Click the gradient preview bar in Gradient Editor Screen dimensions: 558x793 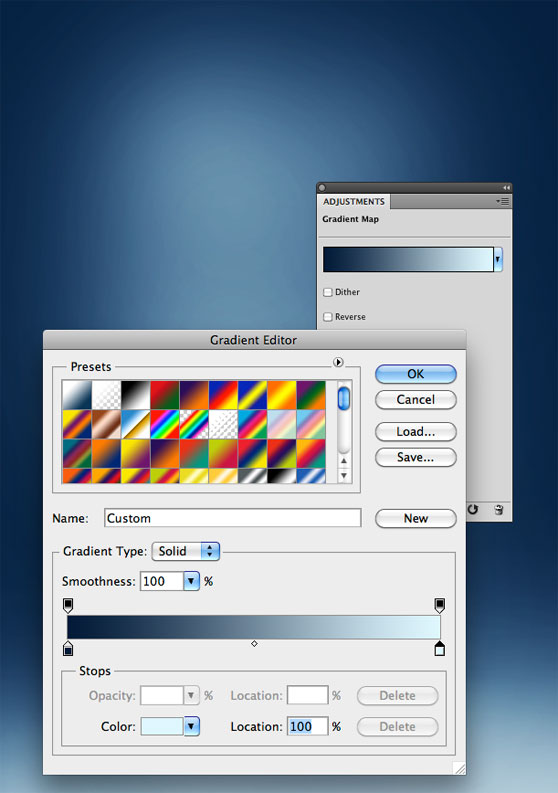pos(254,627)
